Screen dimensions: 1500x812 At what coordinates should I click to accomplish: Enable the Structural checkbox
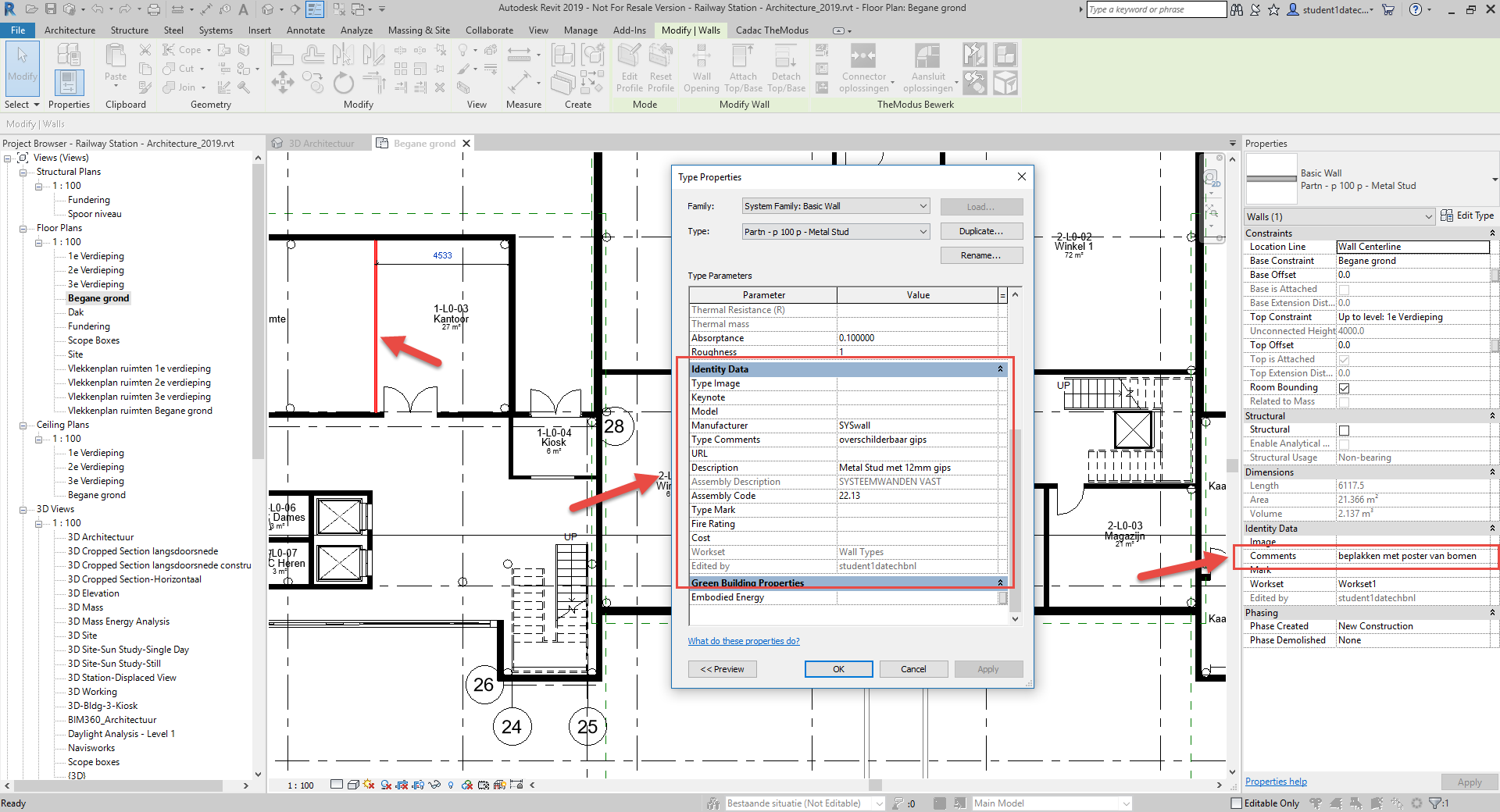click(1344, 430)
